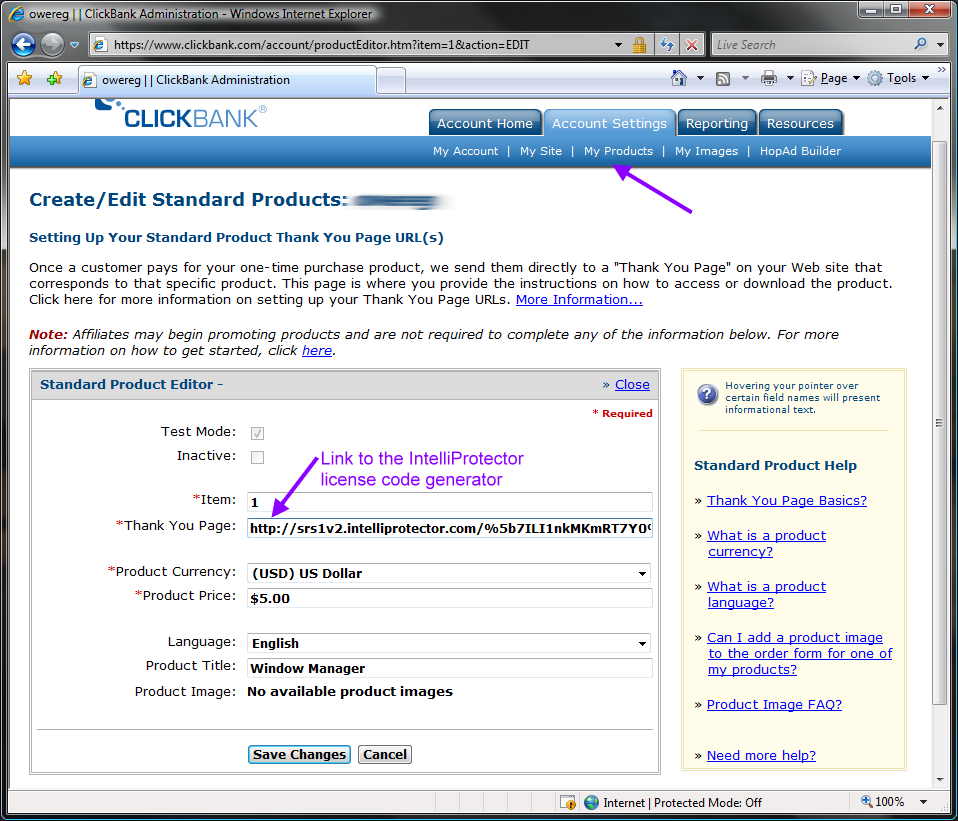Close the Standard Product Editor panel

(632, 384)
